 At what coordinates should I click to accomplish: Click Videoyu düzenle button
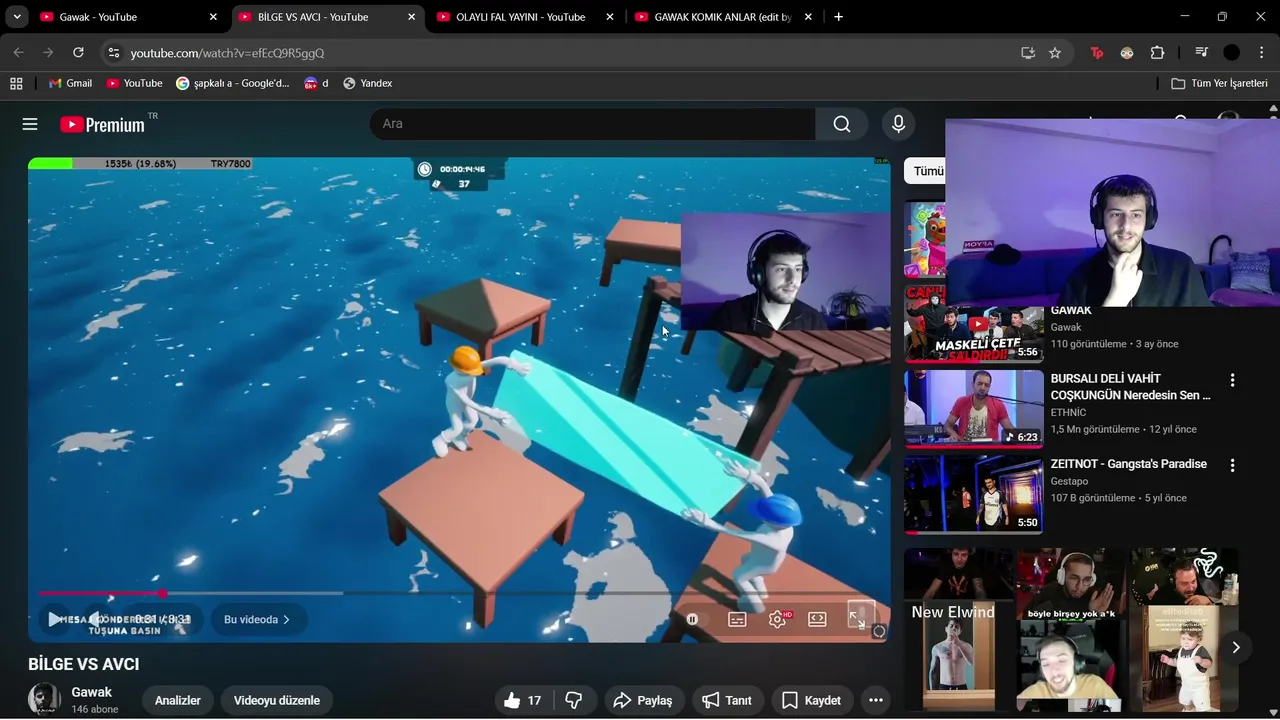277,700
